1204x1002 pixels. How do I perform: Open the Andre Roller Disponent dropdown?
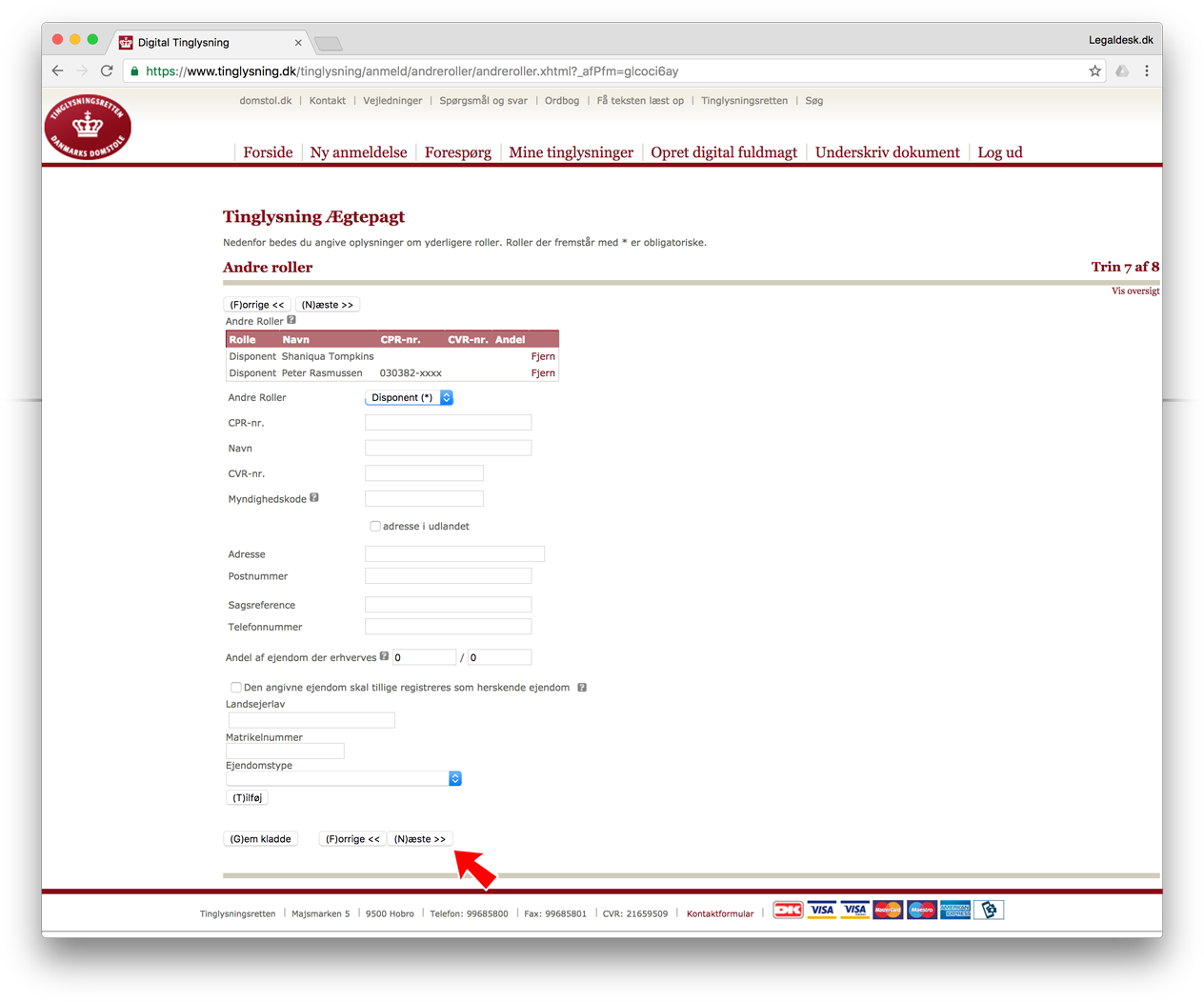(x=409, y=397)
